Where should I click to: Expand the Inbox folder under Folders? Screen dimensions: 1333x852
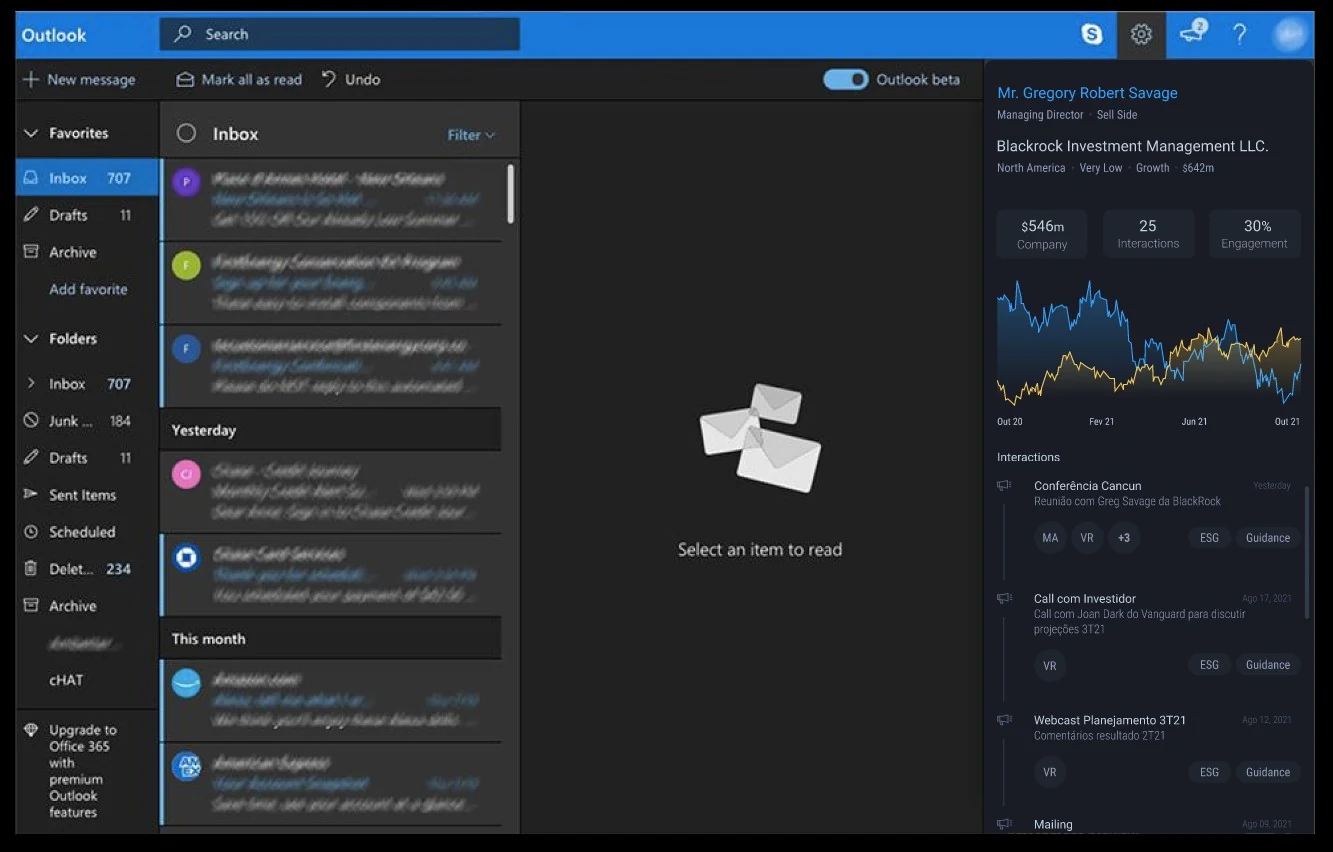point(31,384)
